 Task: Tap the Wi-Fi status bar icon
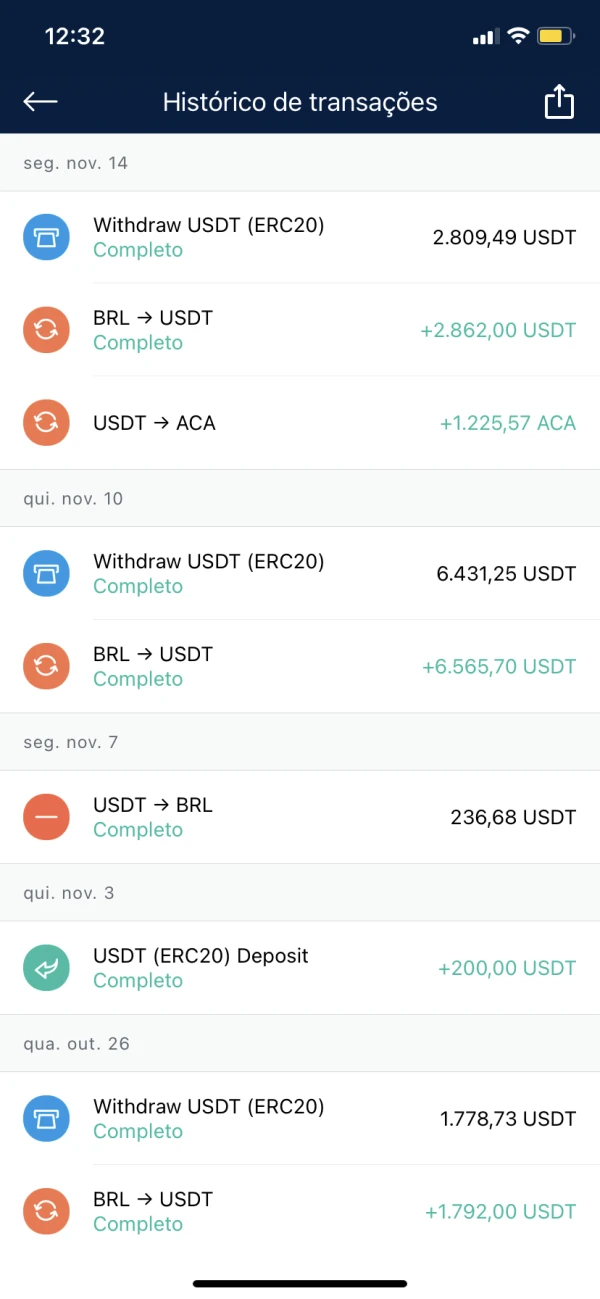click(x=518, y=37)
